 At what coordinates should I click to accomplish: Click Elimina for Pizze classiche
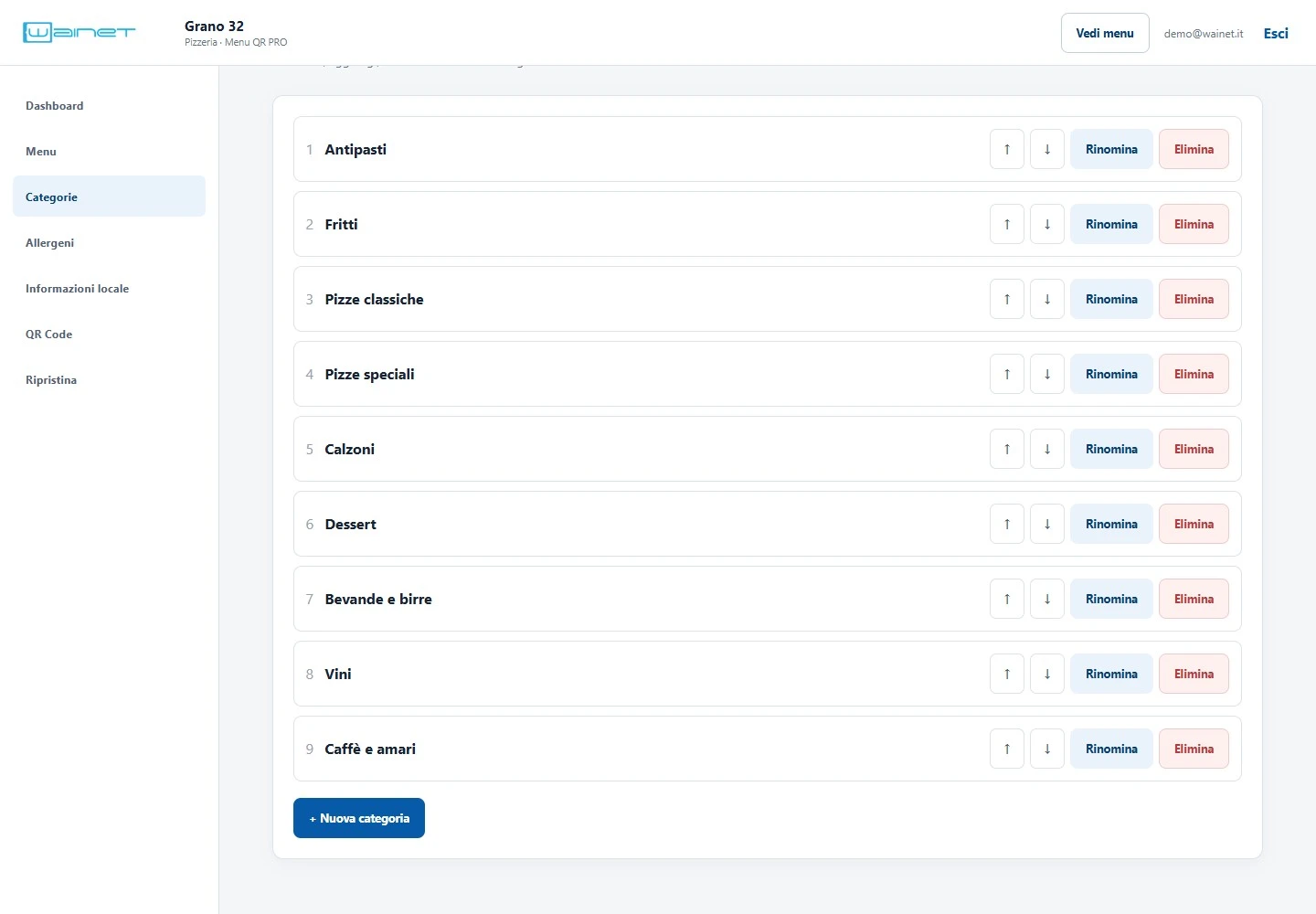tap(1194, 299)
